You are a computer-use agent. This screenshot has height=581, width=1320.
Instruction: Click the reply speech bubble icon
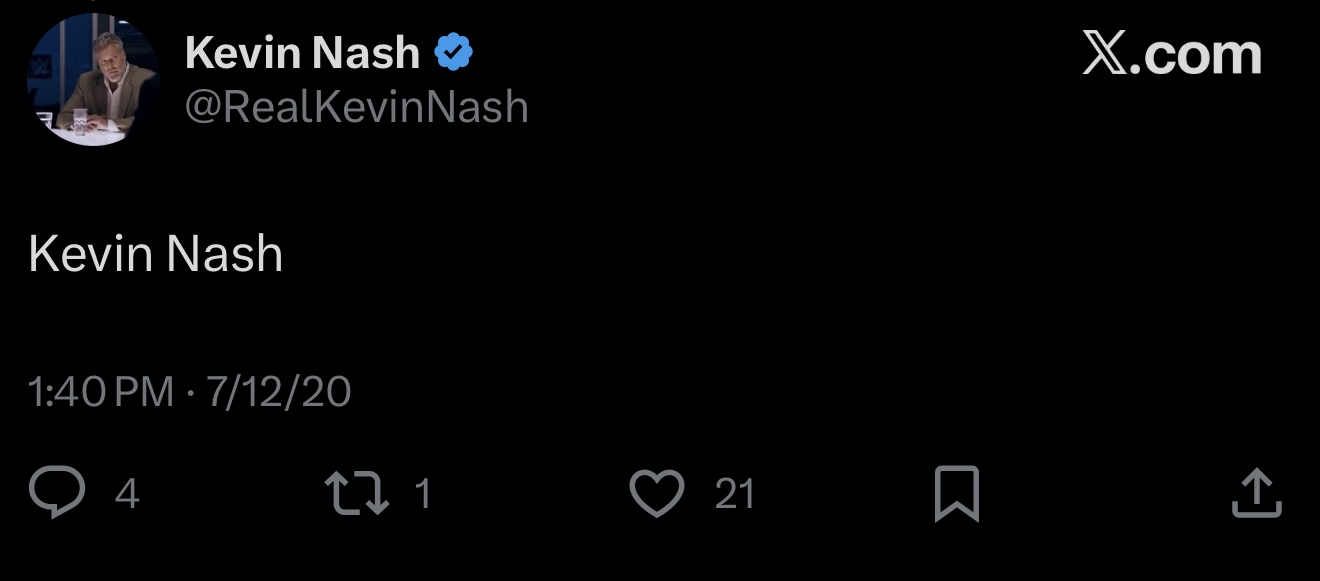pyautogui.click(x=57, y=494)
